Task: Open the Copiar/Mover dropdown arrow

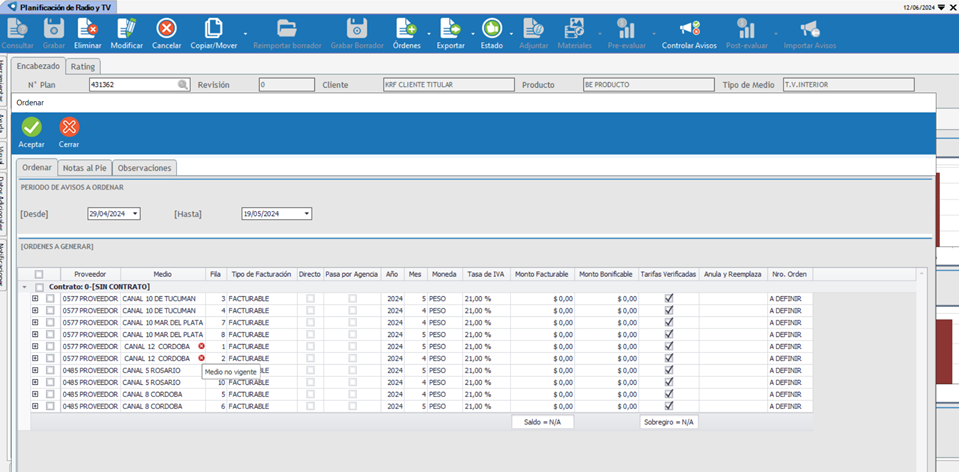Action: (x=245, y=34)
